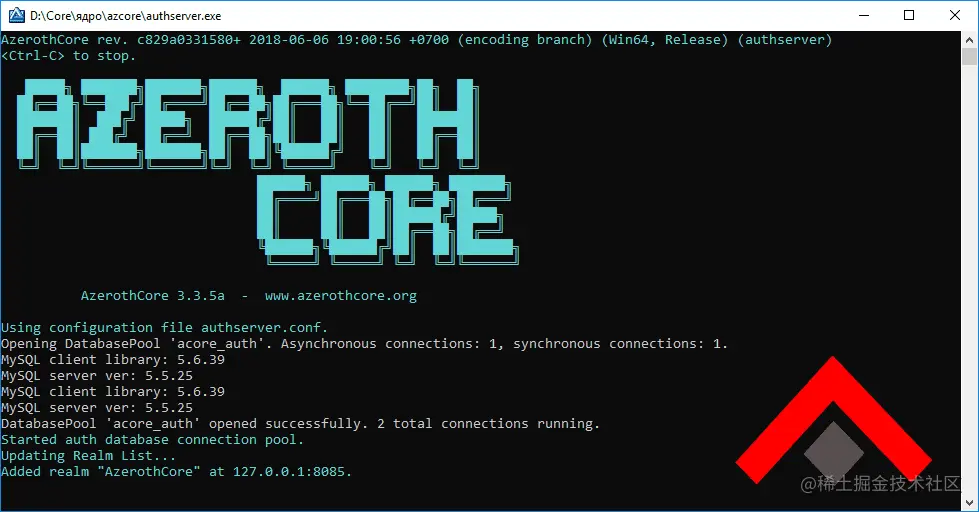Click the scrollbar down arrow
979x512 pixels.
point(969,503)
